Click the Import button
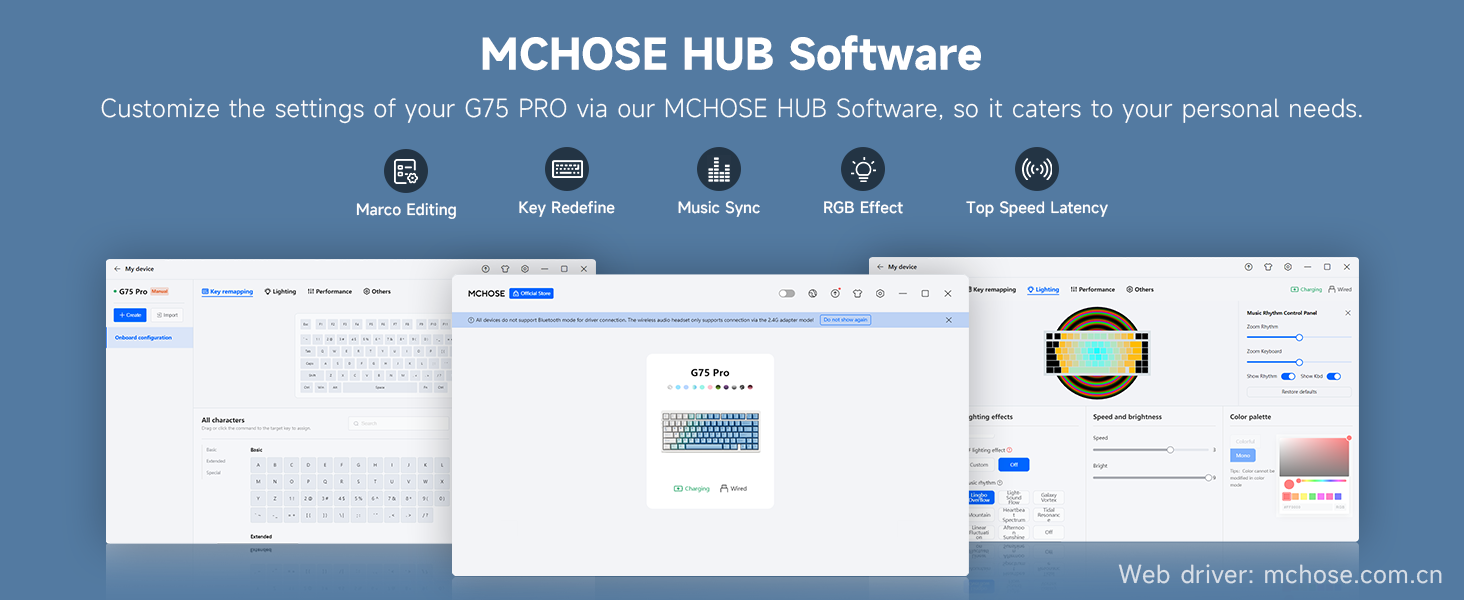This screenshot has height=600, width=1464. [x=167, y=315]
